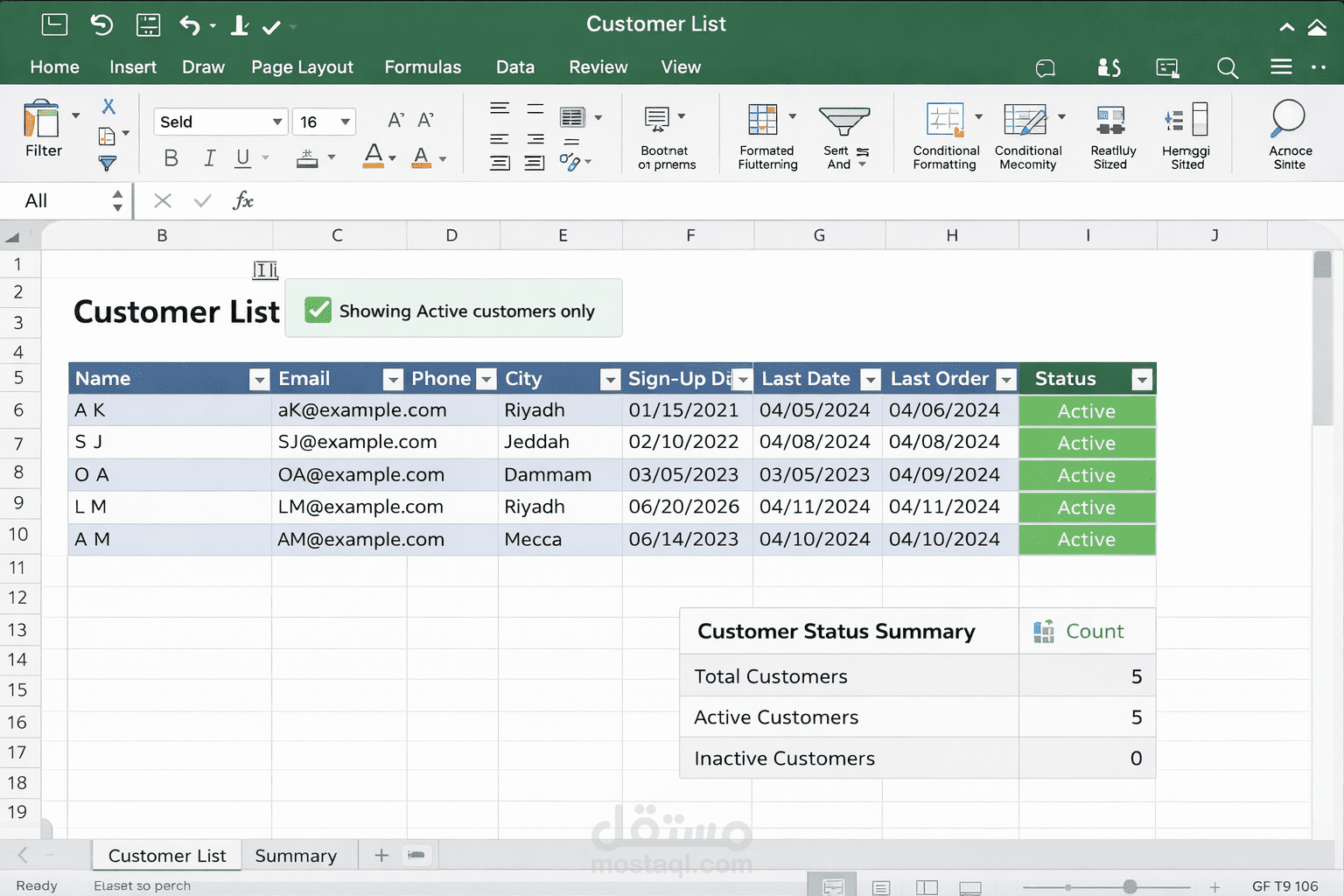1344x896 pixels.
Task: Click the Formated Fiulterning icon
Action: click(x=762, y=119)
